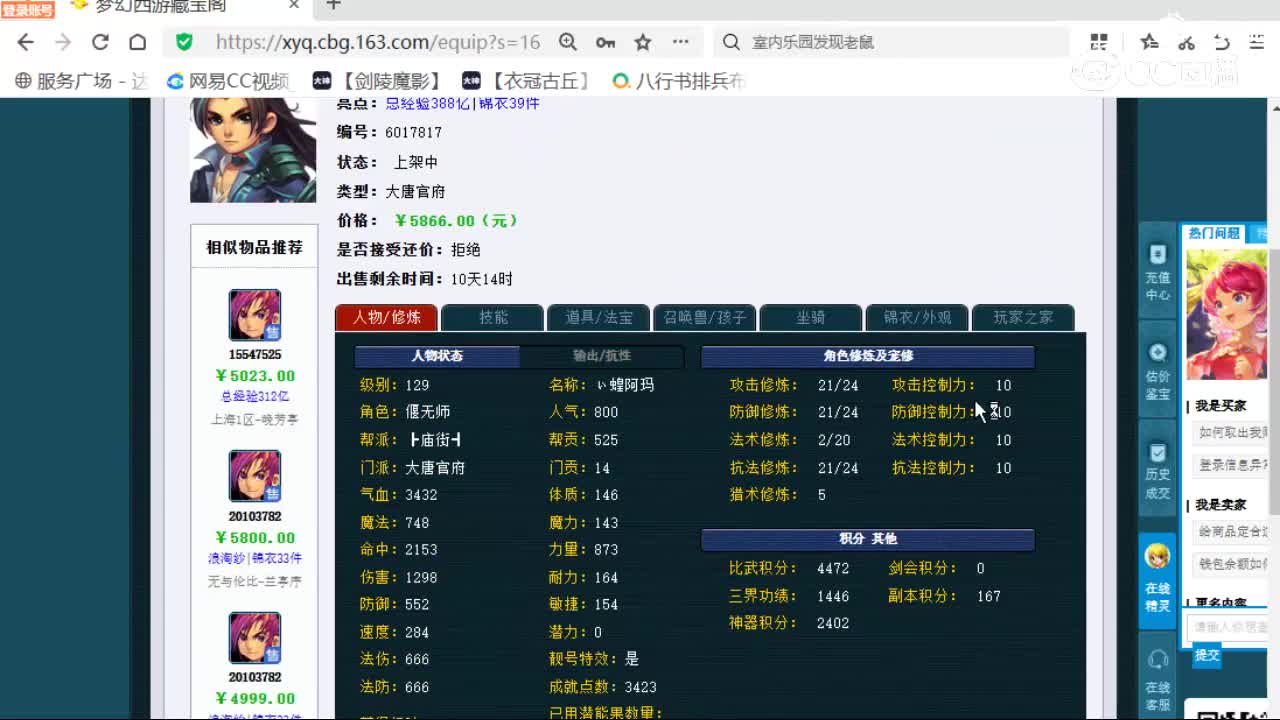Screen dimensions: 1280x720
Task: Click the 登录账号 label in title bar
Action: (x=28, y=10)
